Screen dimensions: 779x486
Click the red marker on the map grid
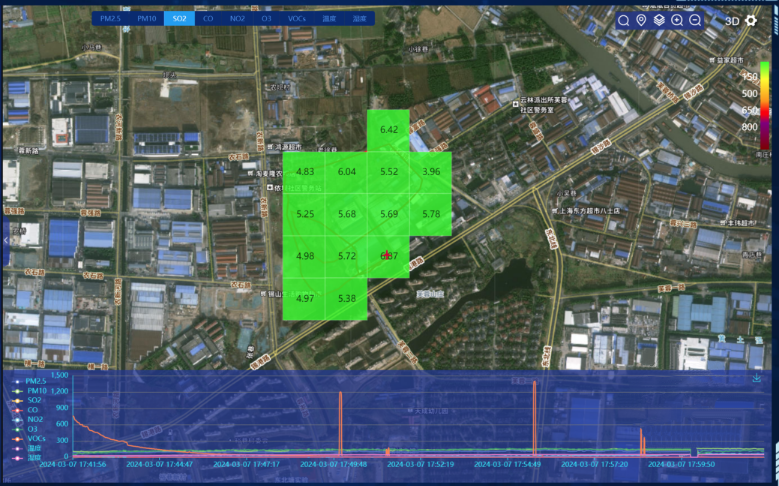pyautogui.click(x=387, y=255)
